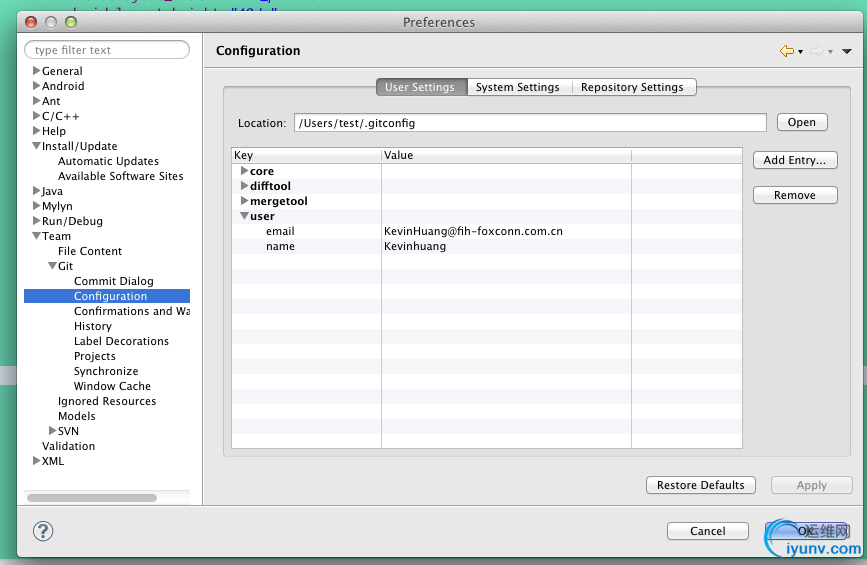Click the Open button
This screenshot has height=565, width=867.
coord(802,122)
